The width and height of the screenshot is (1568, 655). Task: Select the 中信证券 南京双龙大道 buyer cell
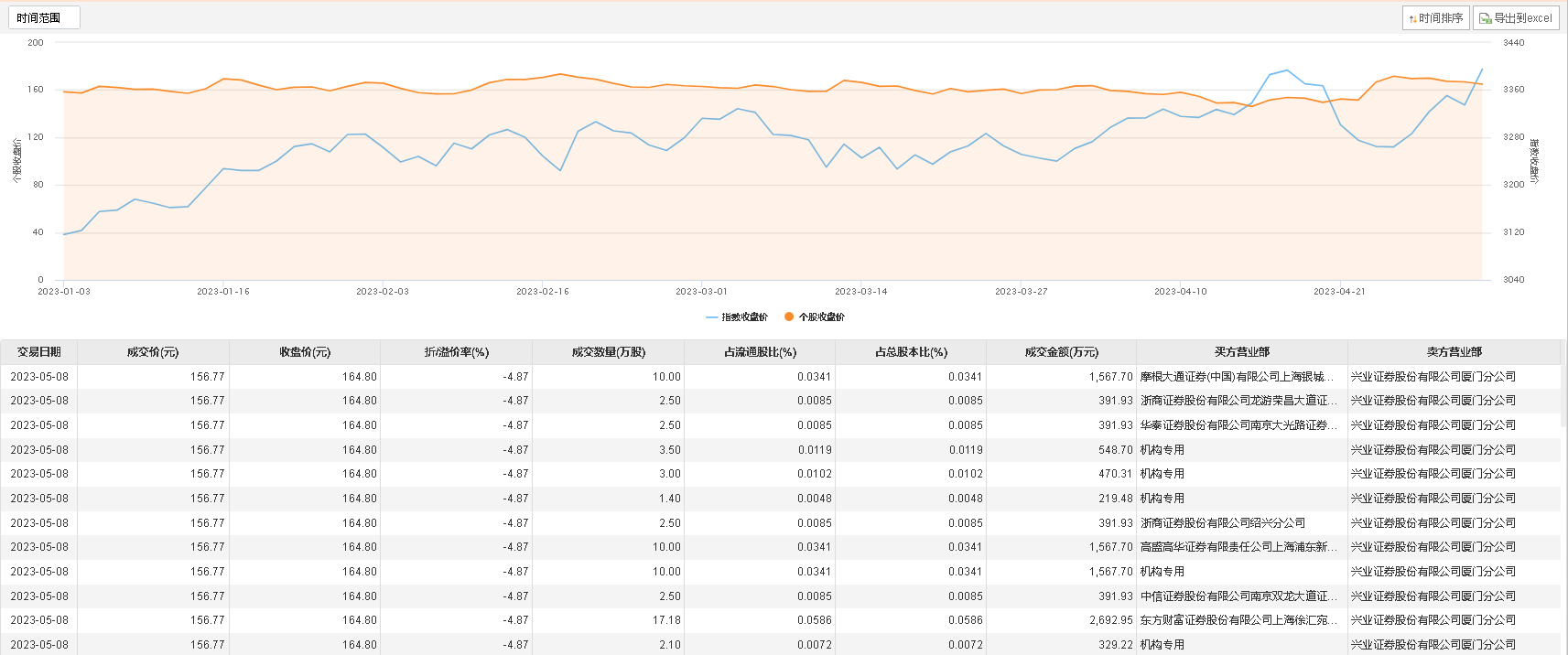tap(1242, 596)
